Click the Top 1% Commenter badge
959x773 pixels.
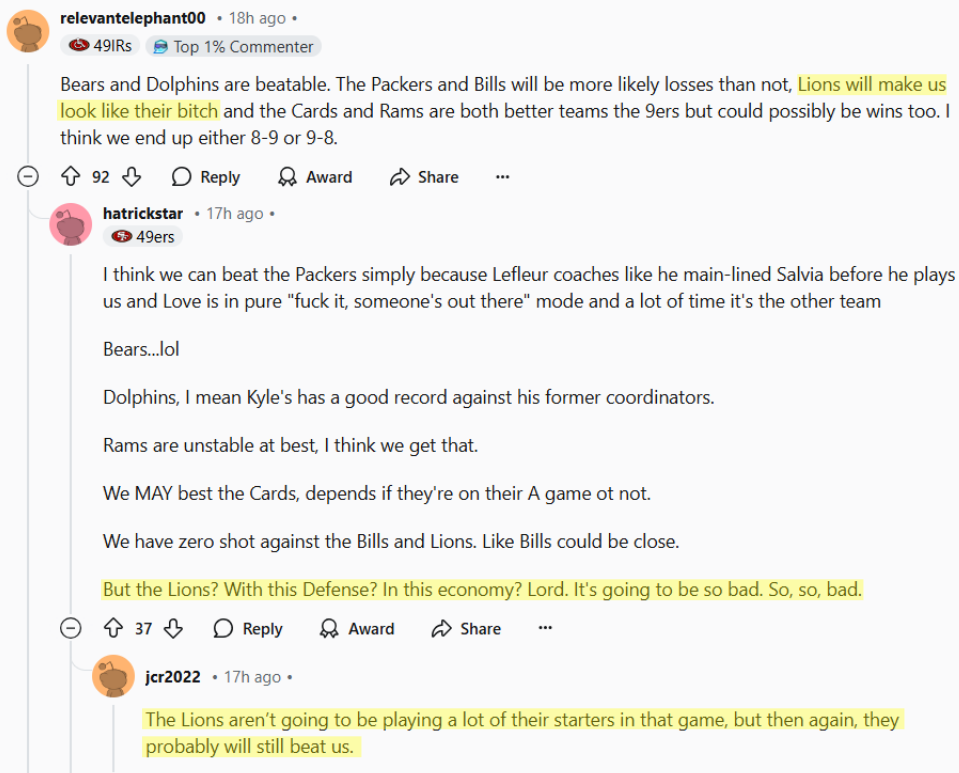pos(233,46)
